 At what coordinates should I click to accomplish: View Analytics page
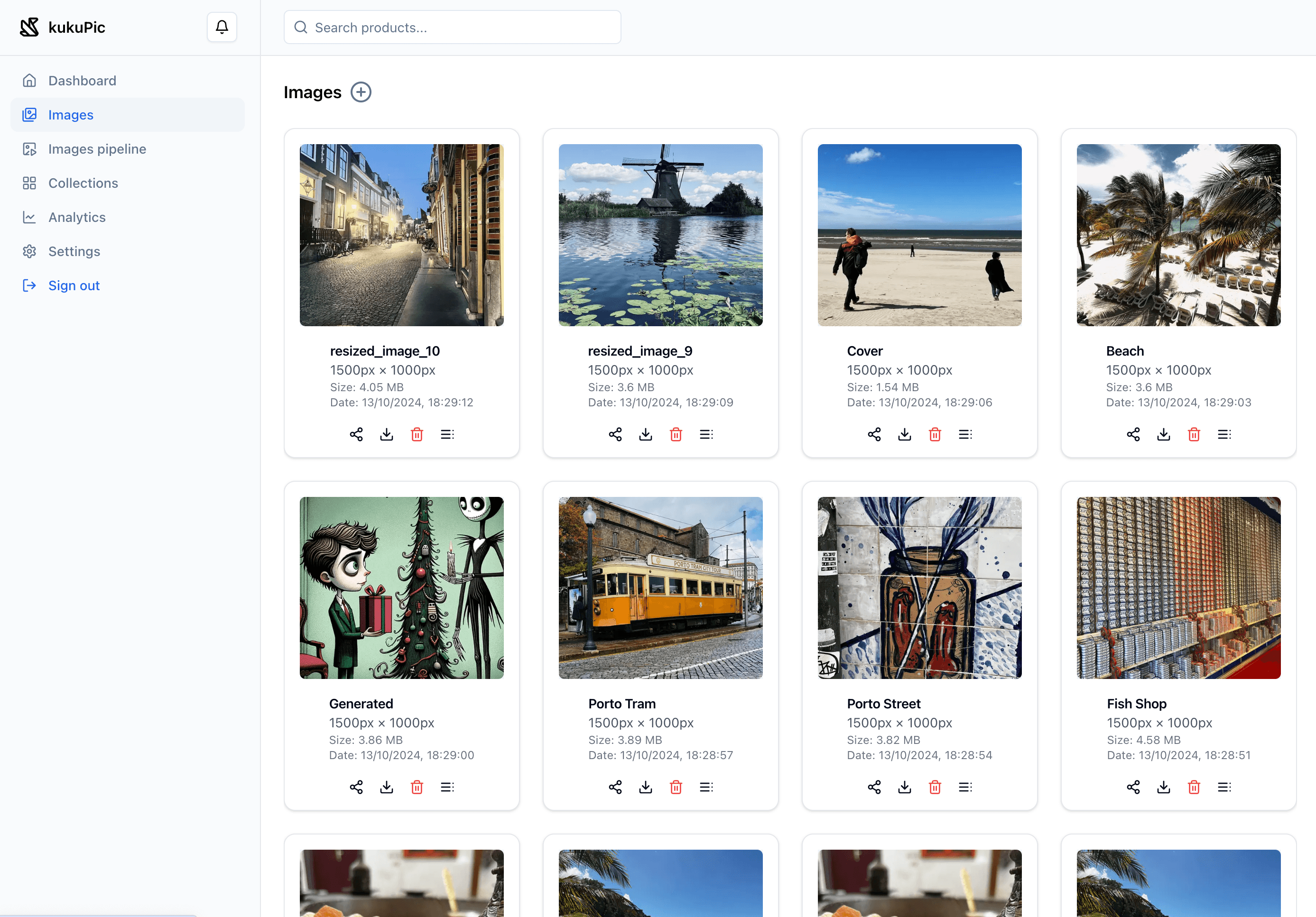pyautogui.click(x=127, y=217)
